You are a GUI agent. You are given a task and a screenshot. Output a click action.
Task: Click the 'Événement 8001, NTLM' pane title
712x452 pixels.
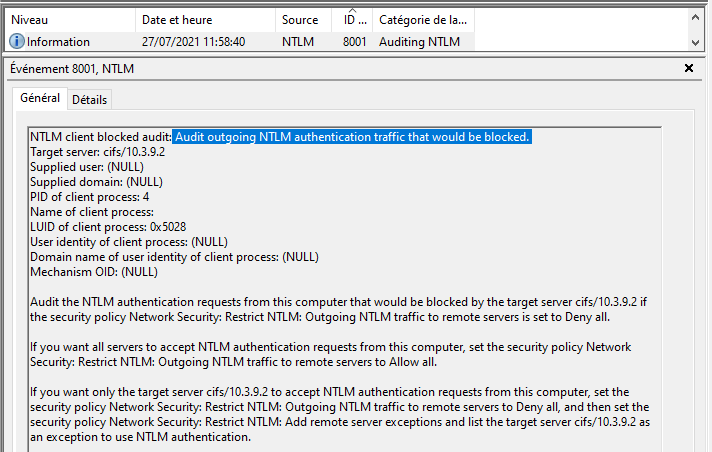point(72,69)
